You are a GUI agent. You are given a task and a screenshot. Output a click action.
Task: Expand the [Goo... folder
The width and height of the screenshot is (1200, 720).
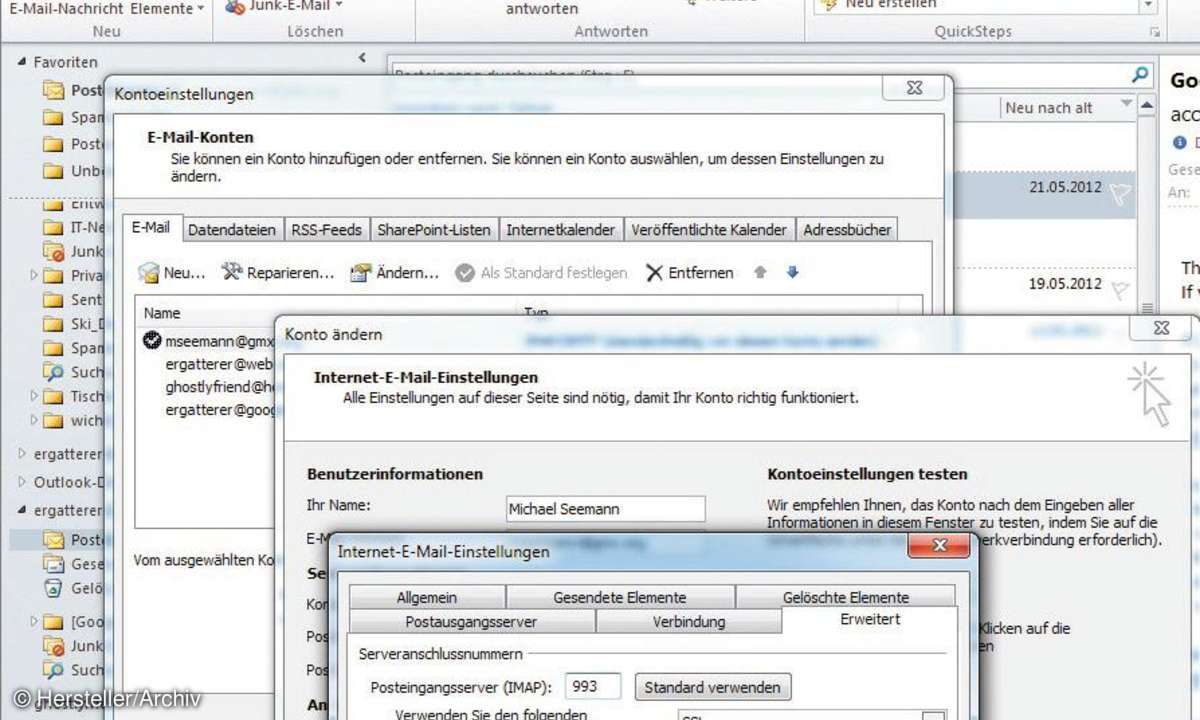click(x=34, y=622)
